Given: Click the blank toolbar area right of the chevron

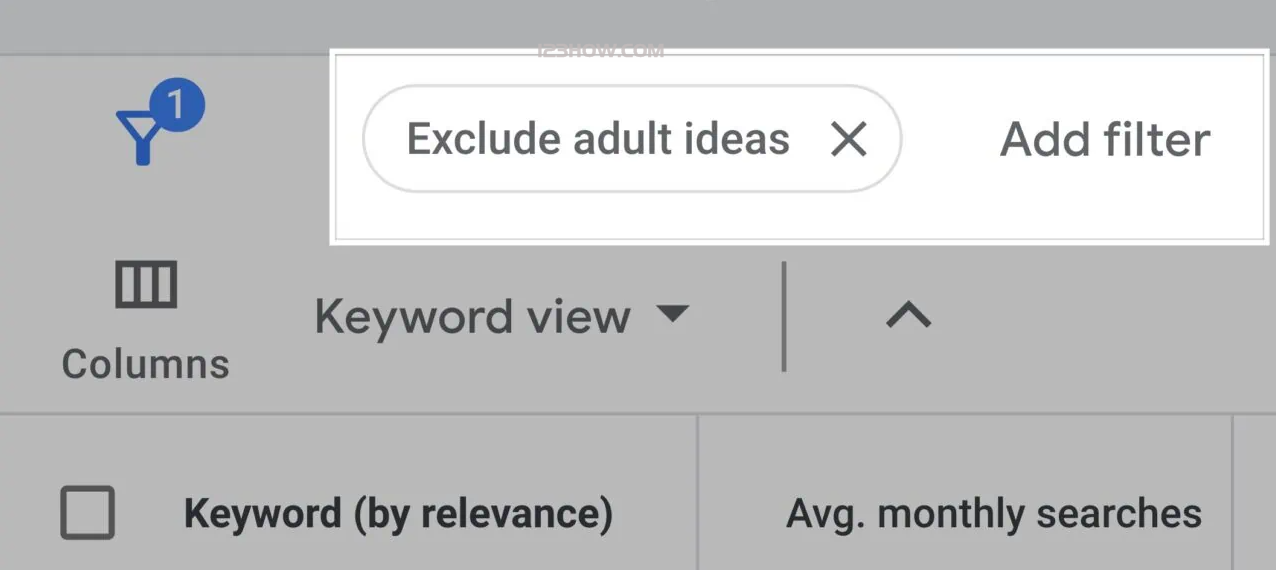Looking at the screenshot, I should (1100, 320).
